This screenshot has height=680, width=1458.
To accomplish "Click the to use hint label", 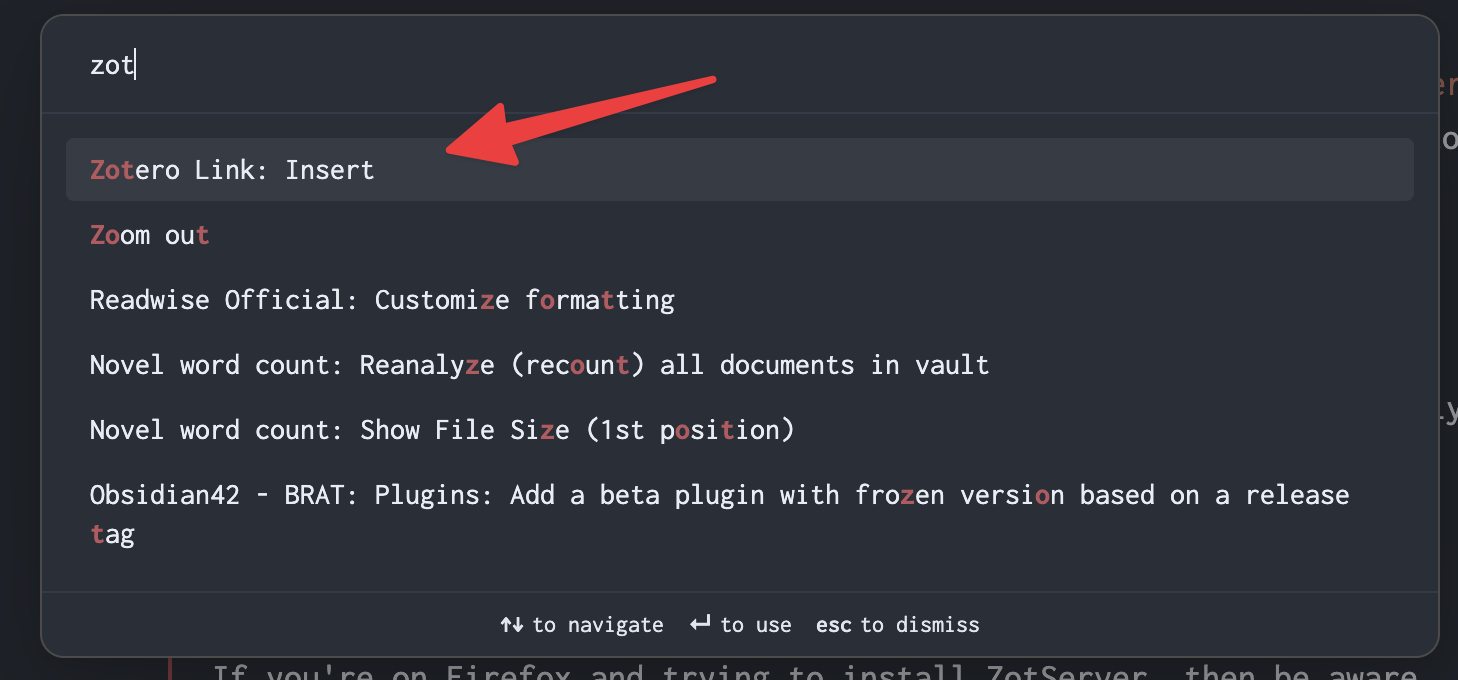I will [x=759, y=624].
